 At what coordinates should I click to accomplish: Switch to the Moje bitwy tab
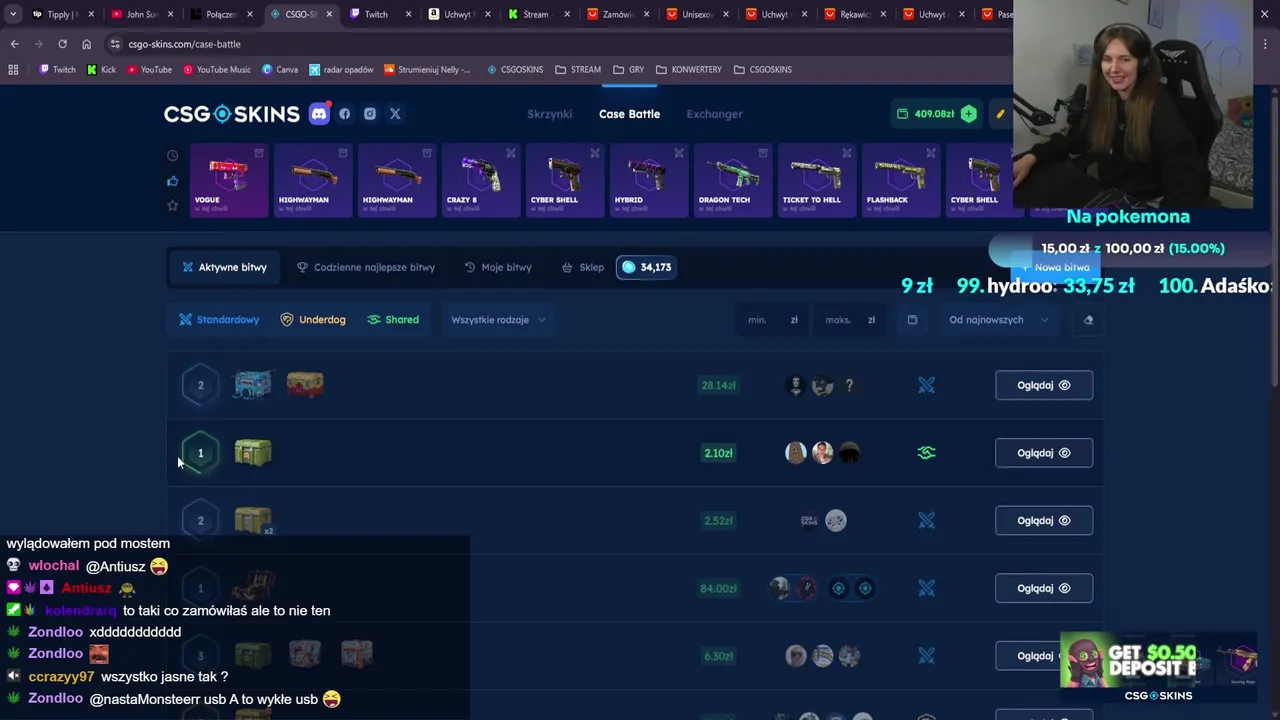498,267
